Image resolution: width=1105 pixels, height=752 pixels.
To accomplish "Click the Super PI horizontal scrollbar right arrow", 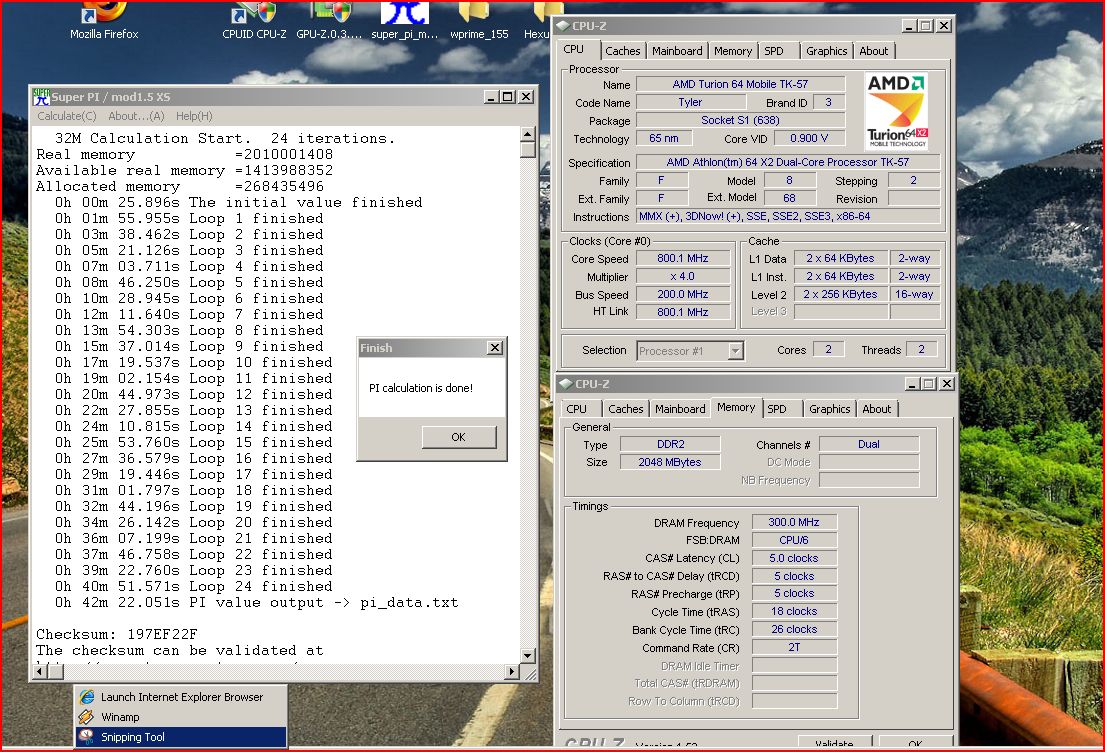I will 512,672.
